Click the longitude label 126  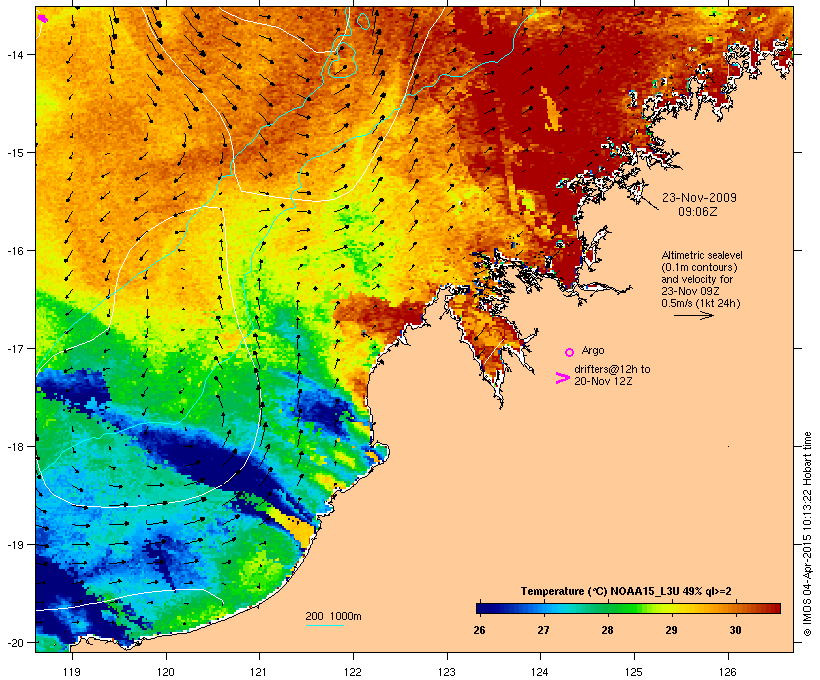(727, 672)
